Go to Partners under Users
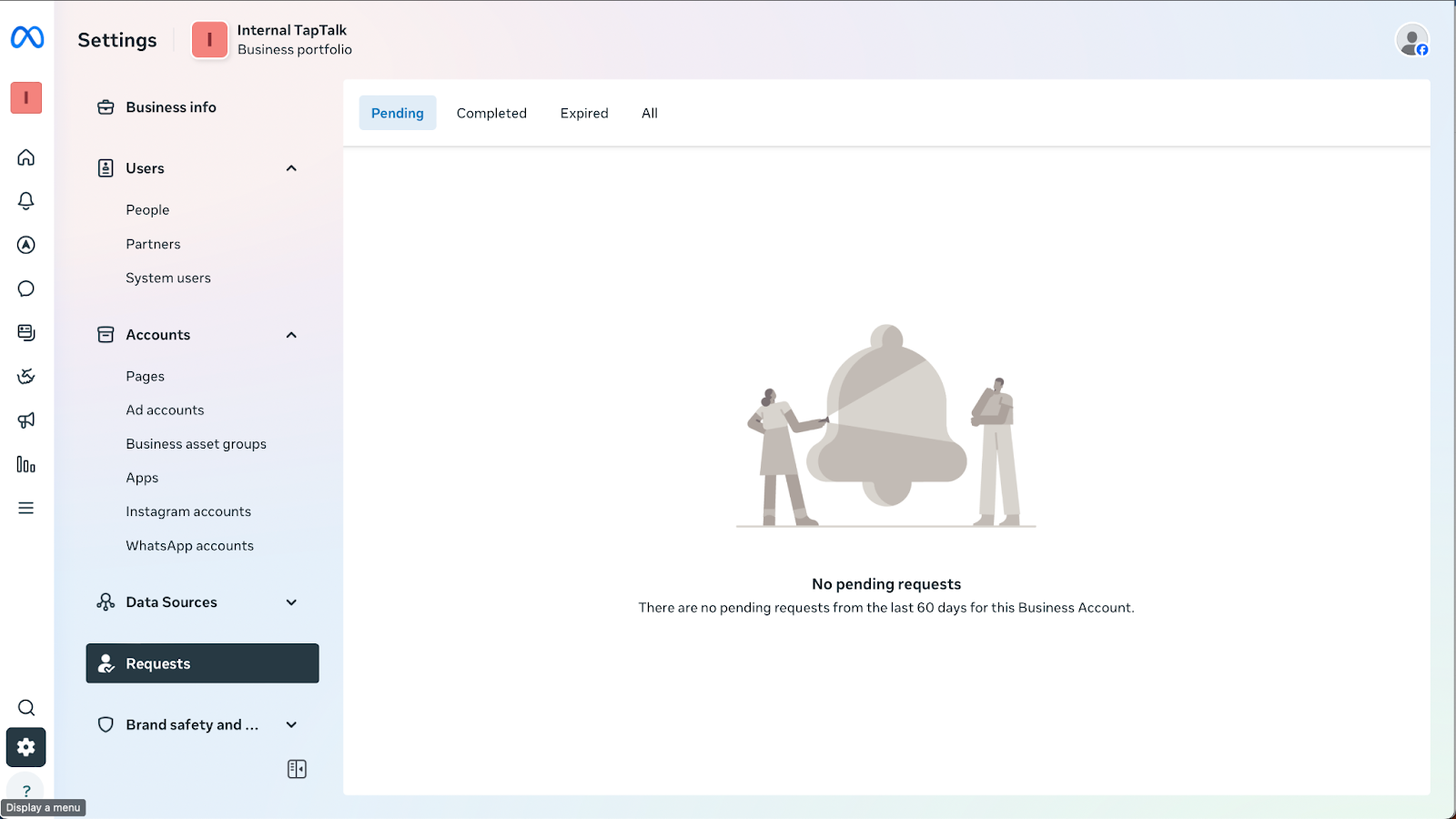The height and width of the screenshot is (819, 1456). pos(153,244)
